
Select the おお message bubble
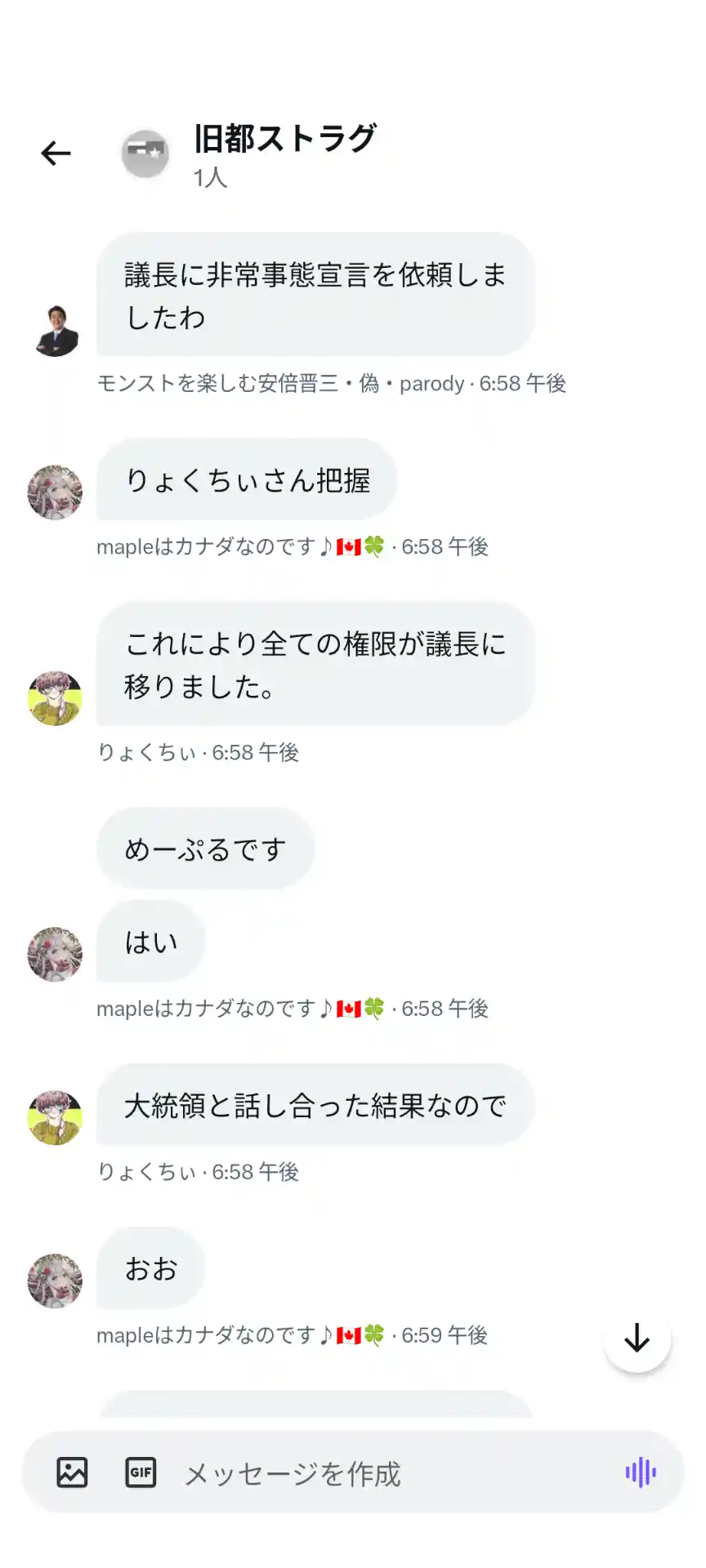151,1268
